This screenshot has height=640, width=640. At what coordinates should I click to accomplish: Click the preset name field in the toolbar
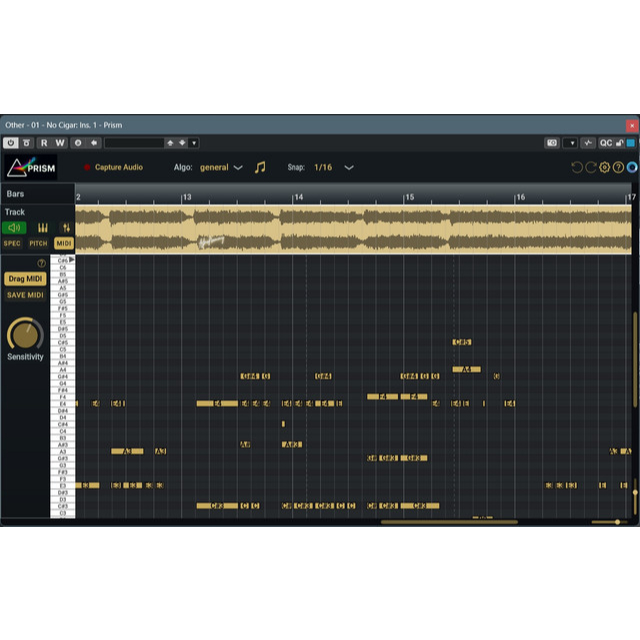coord(134,143)
